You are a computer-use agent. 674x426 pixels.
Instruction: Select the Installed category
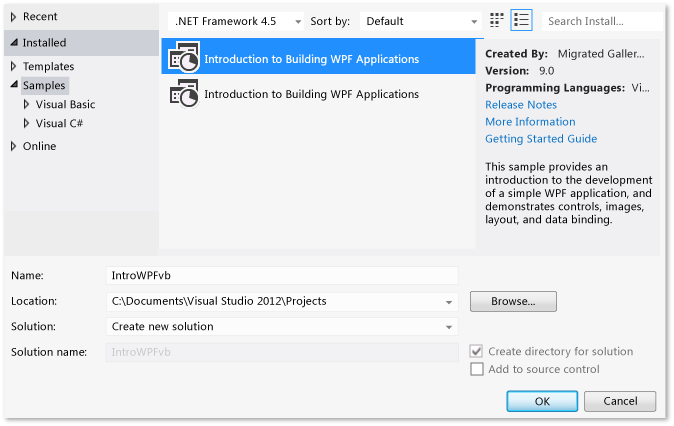click(44, 43)
